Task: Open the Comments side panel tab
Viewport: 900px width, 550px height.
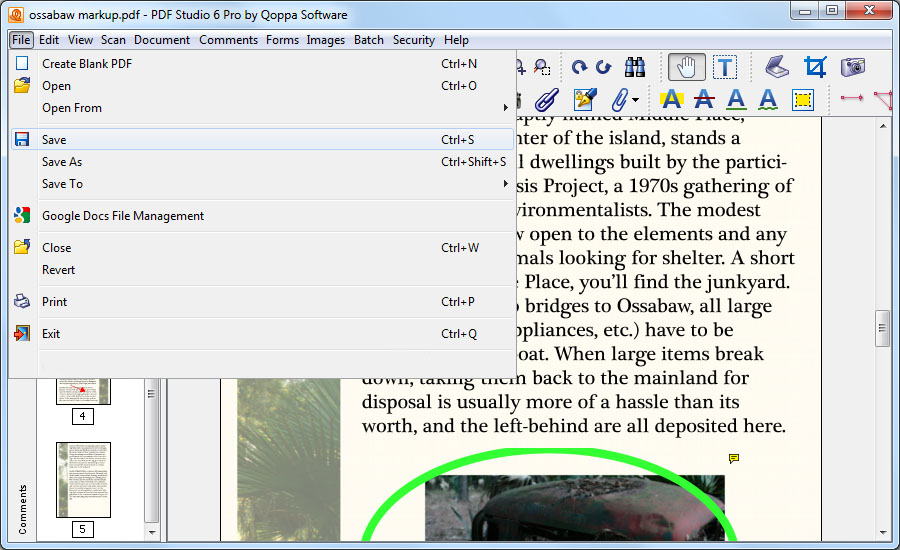Action: 22,509
